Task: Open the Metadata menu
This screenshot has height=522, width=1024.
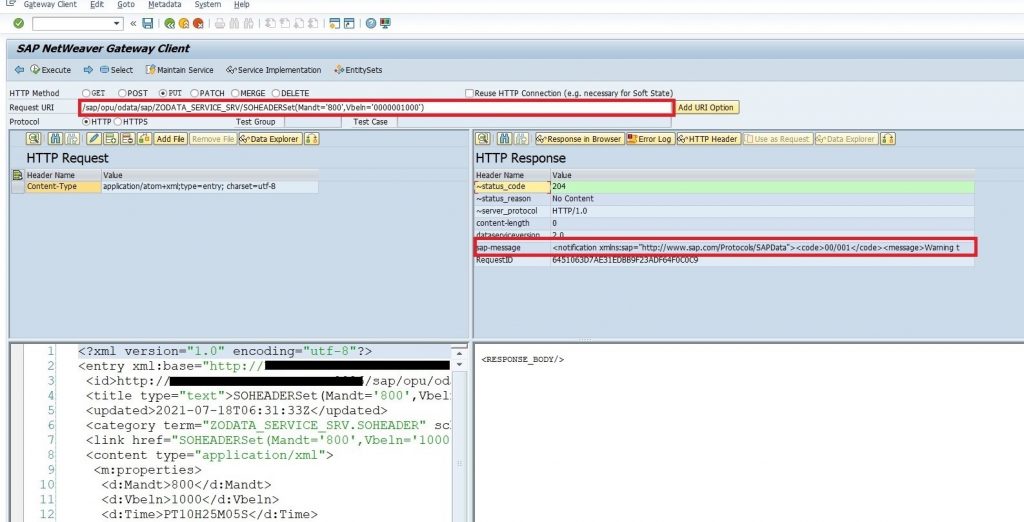Action: pos(165,5)
